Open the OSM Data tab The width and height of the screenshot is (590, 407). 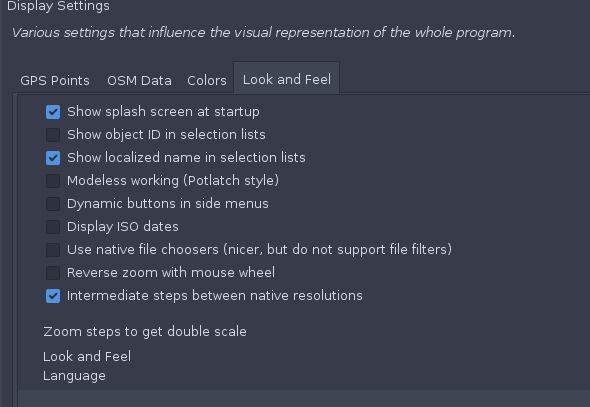point(139,80)
